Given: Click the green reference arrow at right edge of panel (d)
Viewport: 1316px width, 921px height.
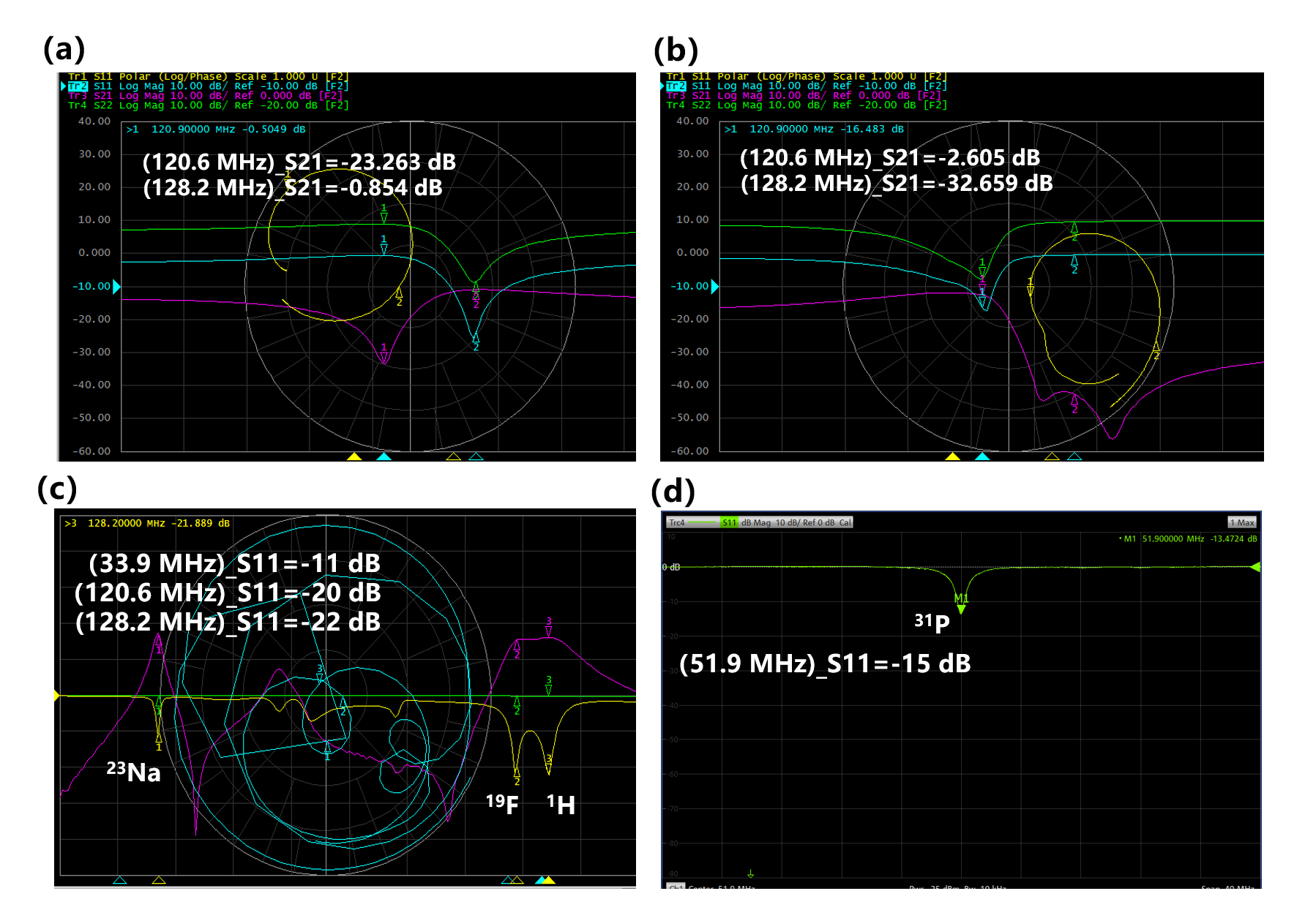Looking at the screenshot, I should 1255,567.
